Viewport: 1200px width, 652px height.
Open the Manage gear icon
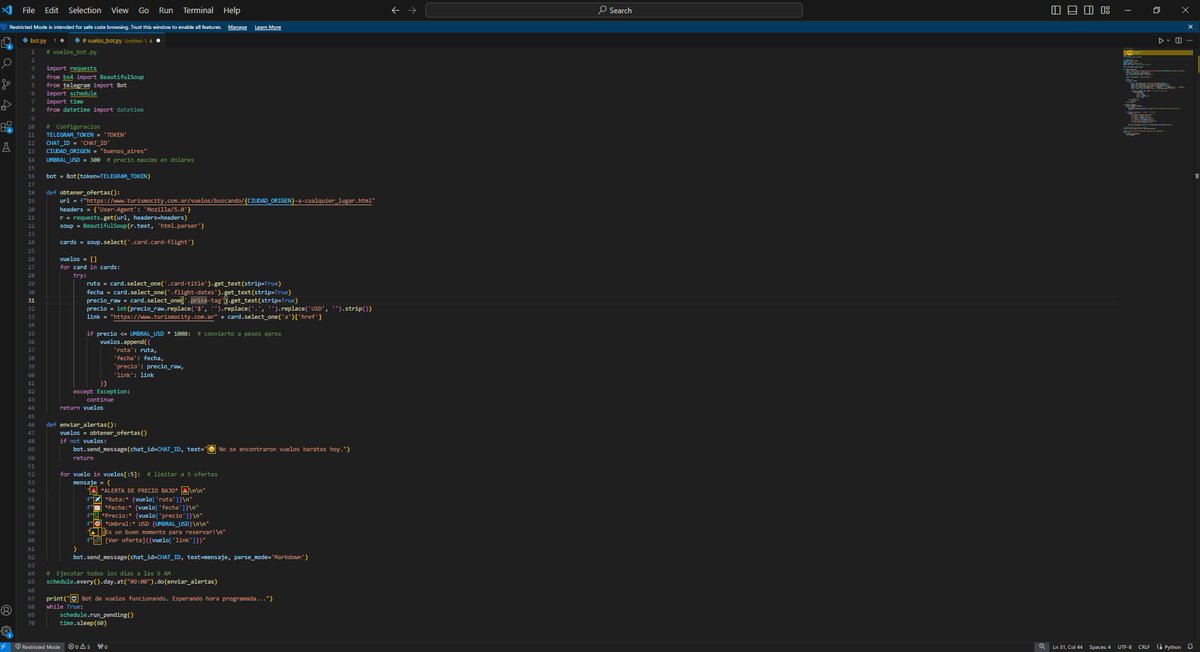click(x=7, y=631)
